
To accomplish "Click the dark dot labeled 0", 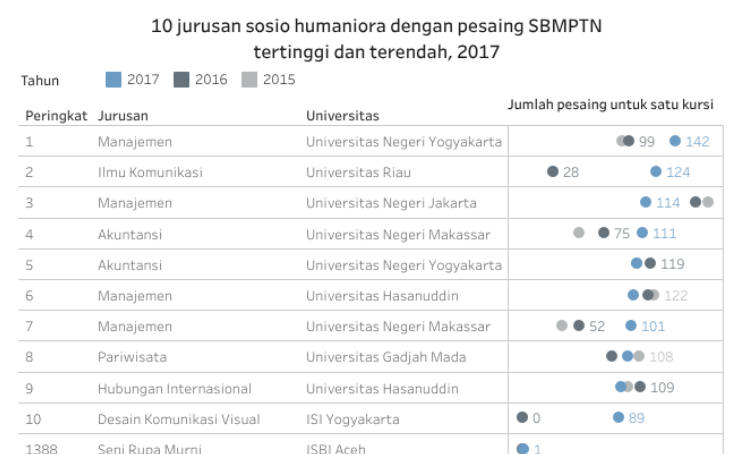I will coord(522,418).
